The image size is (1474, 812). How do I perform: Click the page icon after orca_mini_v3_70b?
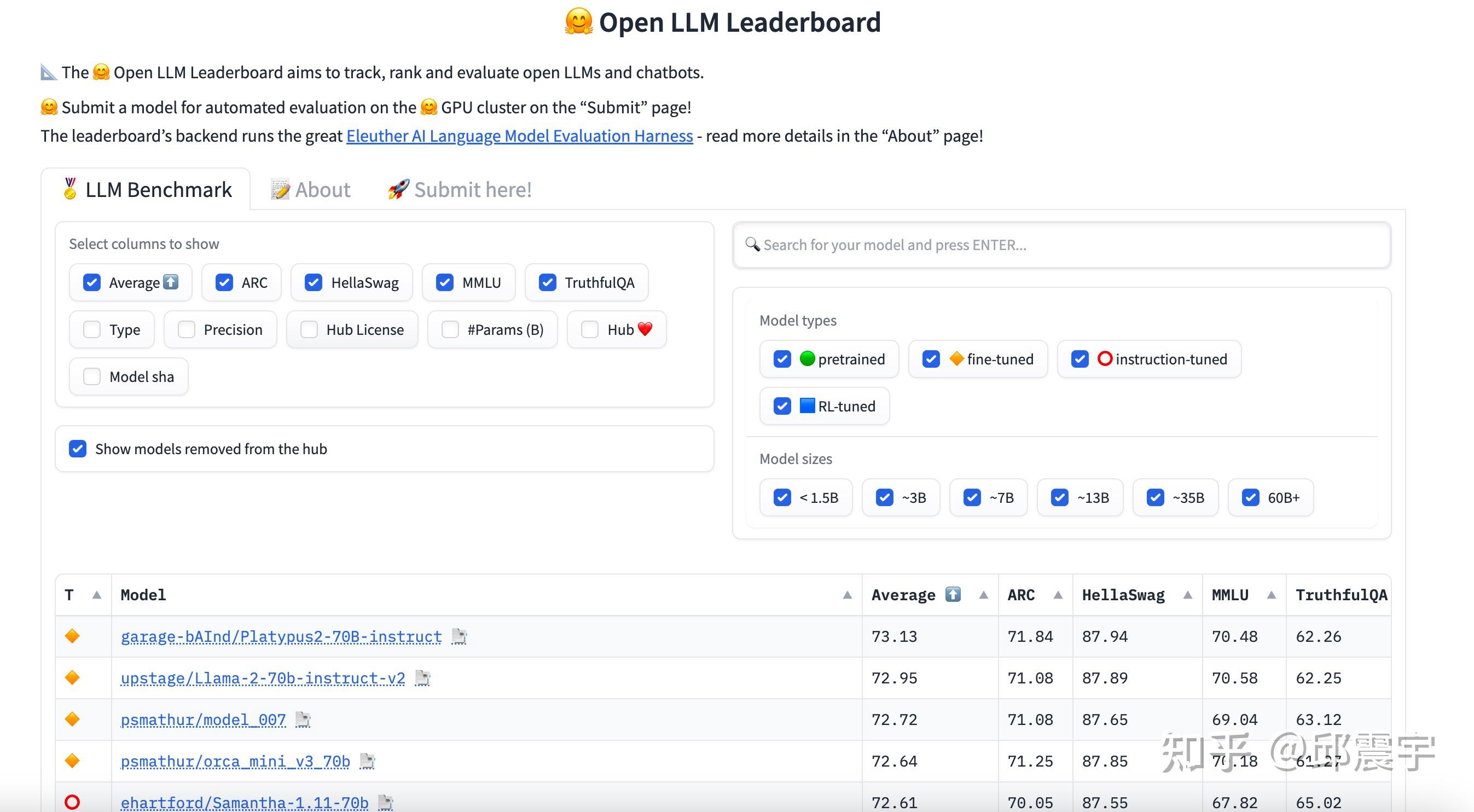point(367,762)
